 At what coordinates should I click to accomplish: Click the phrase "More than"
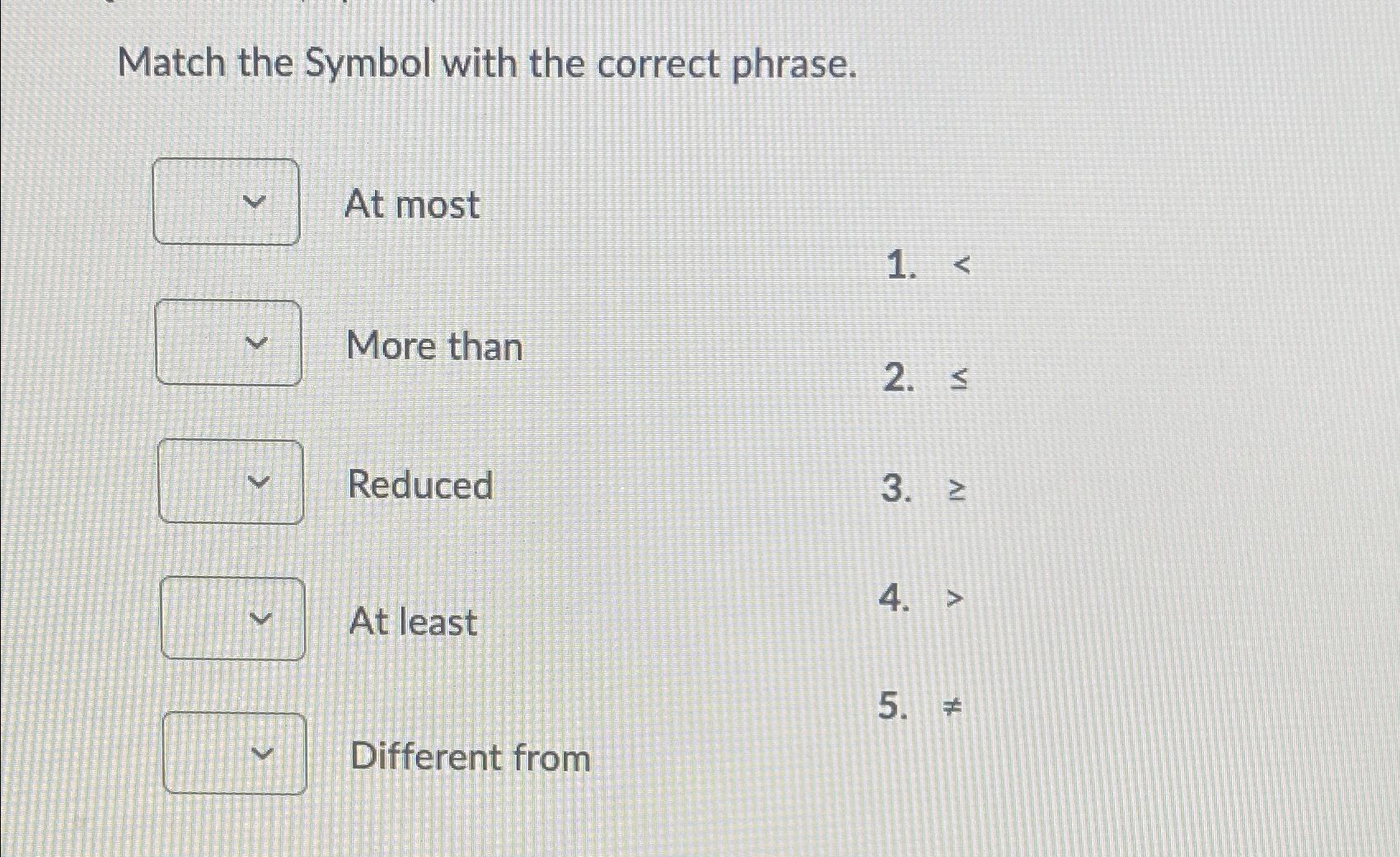[x=434, y=347]
